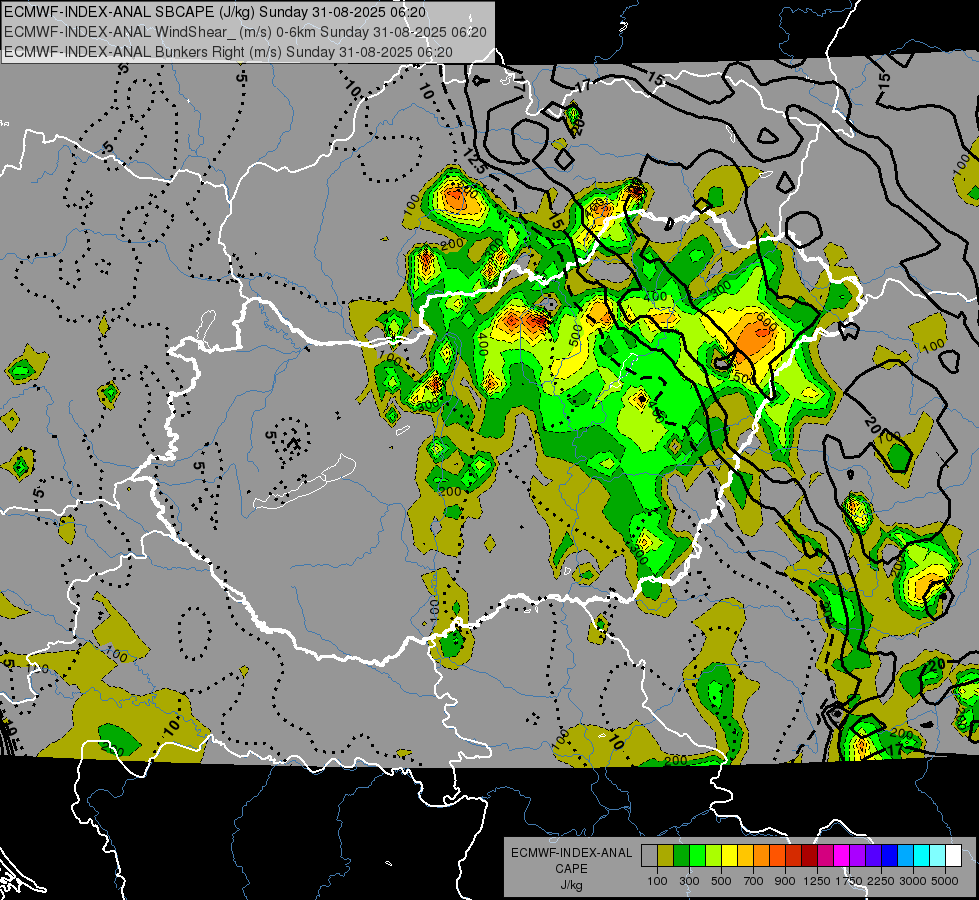979x900 pixels.
Task: Click the pure yellow legend swatch
Action: pyautogui.click(x=730, y=855)
